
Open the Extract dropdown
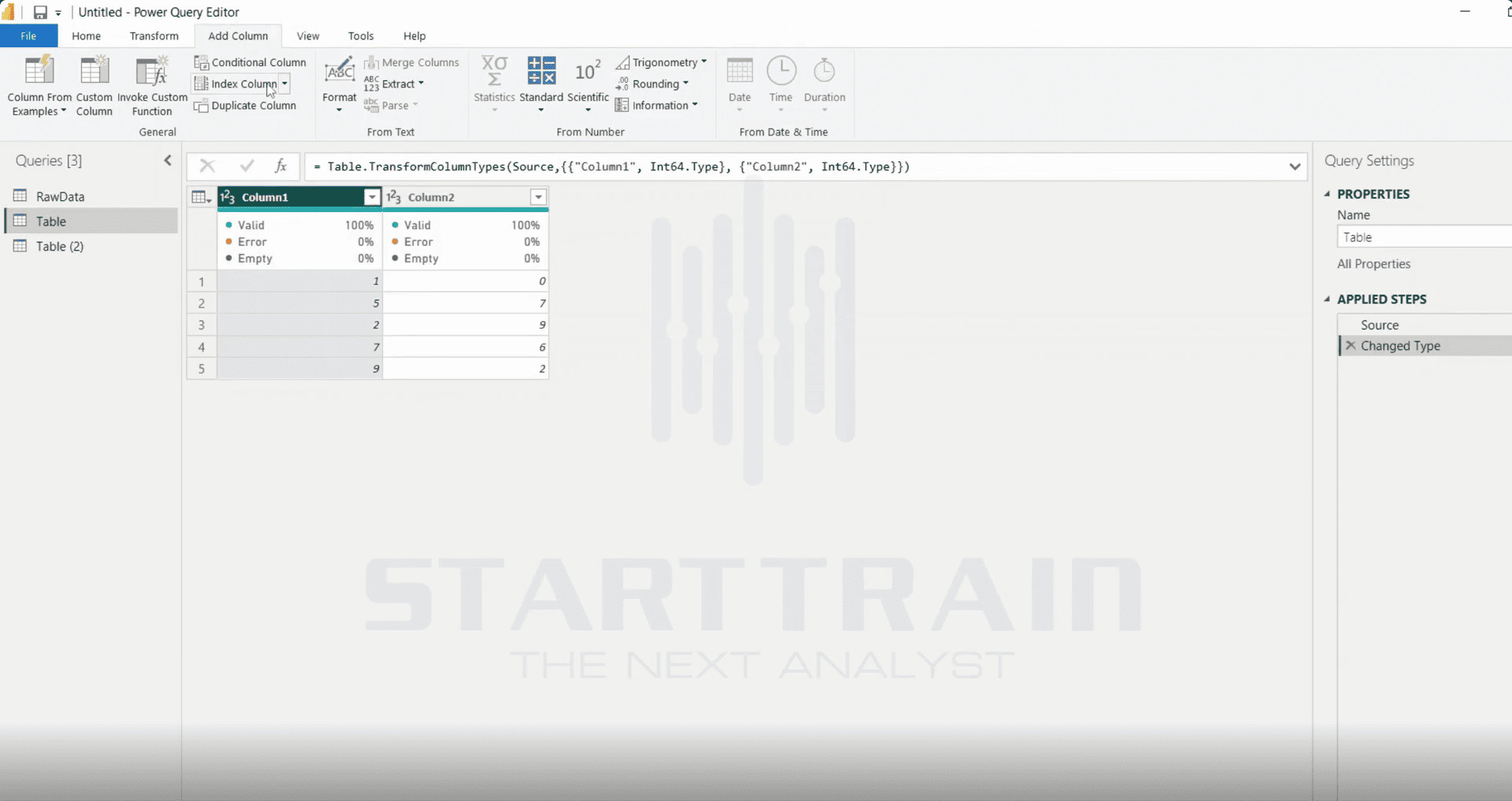(x=395, y=84)
